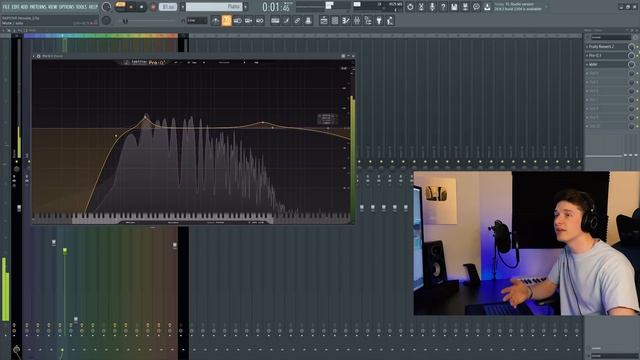The width and height of the screenshot is (640, 360).
Task: Select the Pro-Q 3 effect slot
Action: click(607, 56)
